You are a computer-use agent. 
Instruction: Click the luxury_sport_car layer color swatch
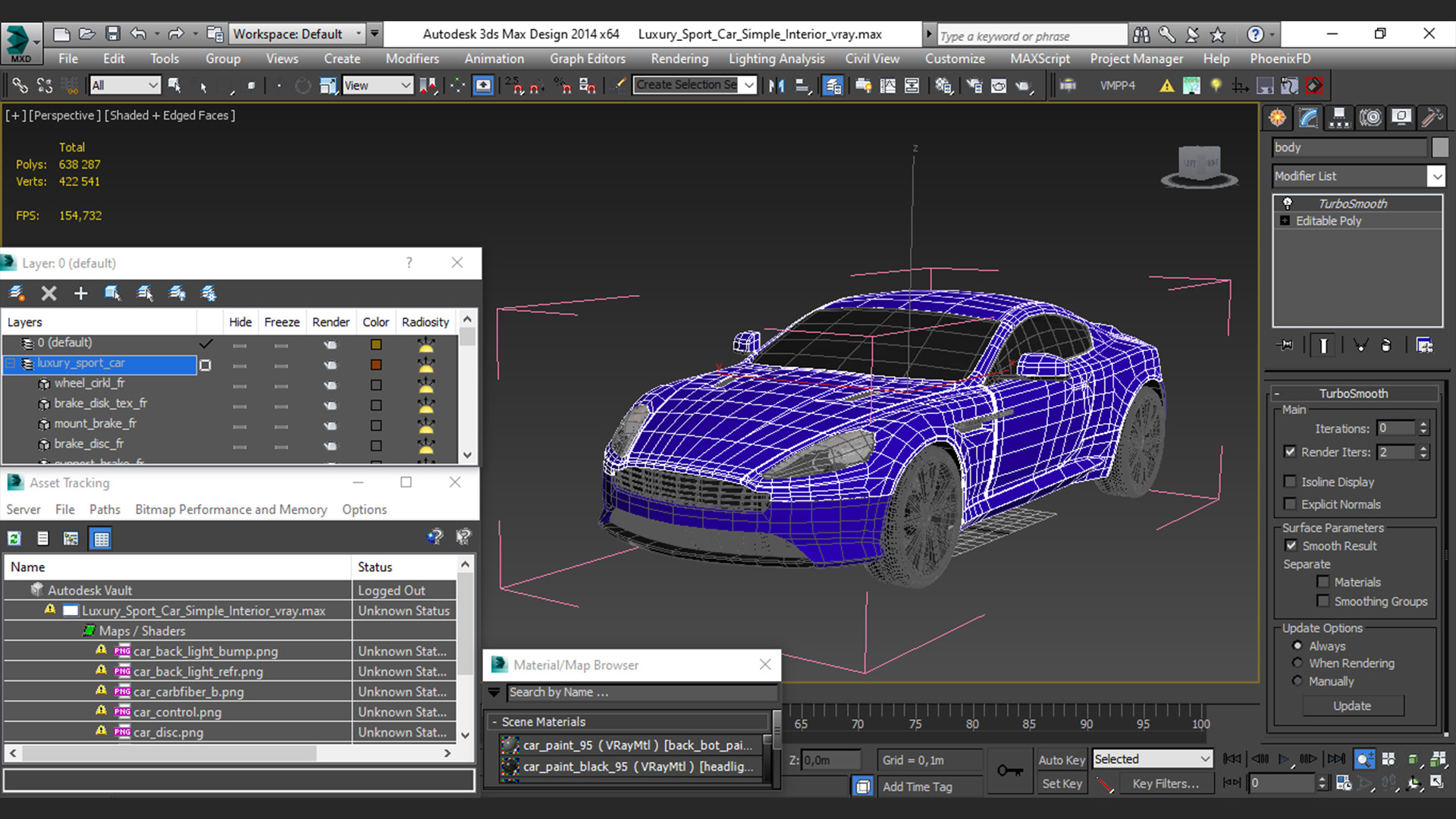[376, 365]
